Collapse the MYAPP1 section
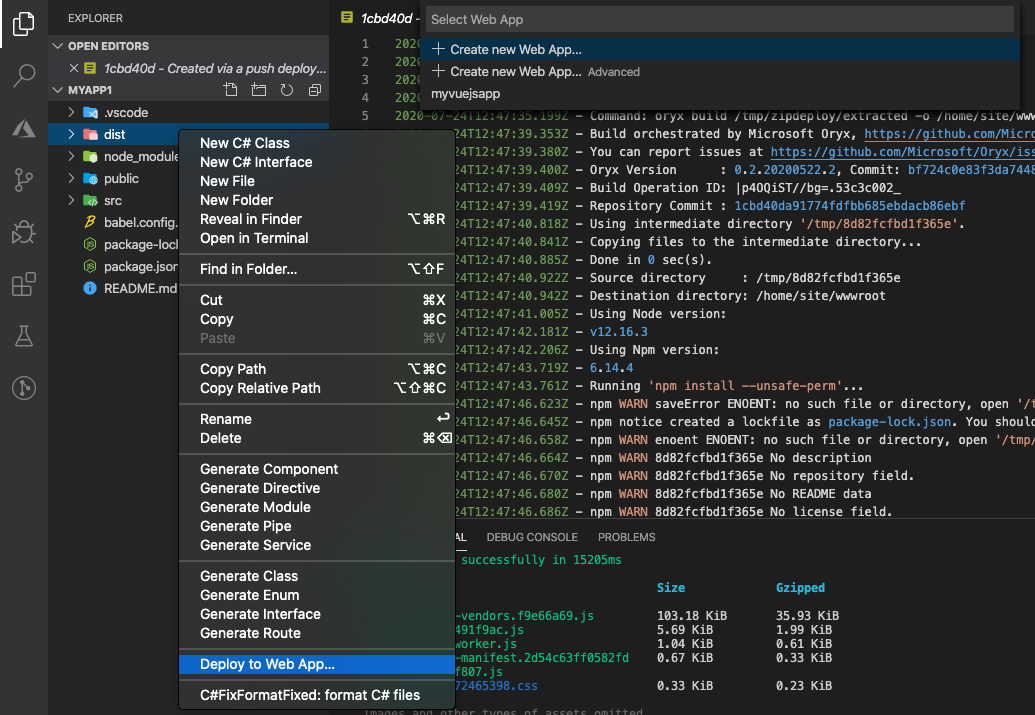The height and width of the screenshot is (715, 1035). 58,90
